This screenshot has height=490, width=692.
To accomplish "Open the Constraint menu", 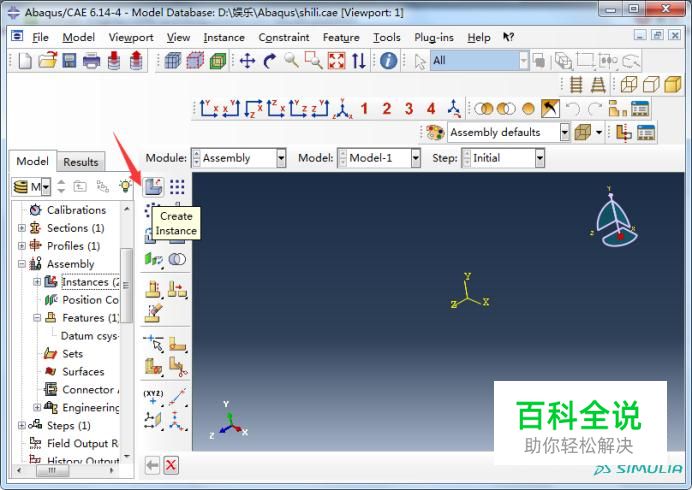I will (284, 38).
